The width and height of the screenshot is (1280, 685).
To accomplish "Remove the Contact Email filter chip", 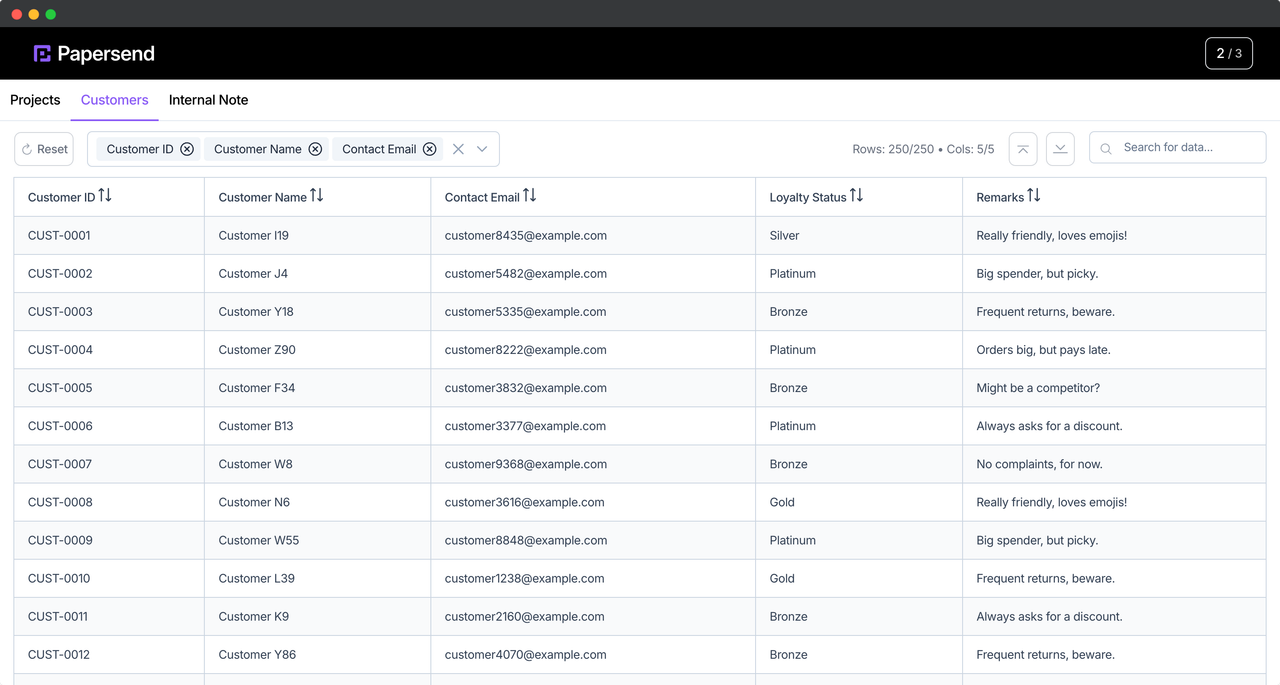I will 430,149.
